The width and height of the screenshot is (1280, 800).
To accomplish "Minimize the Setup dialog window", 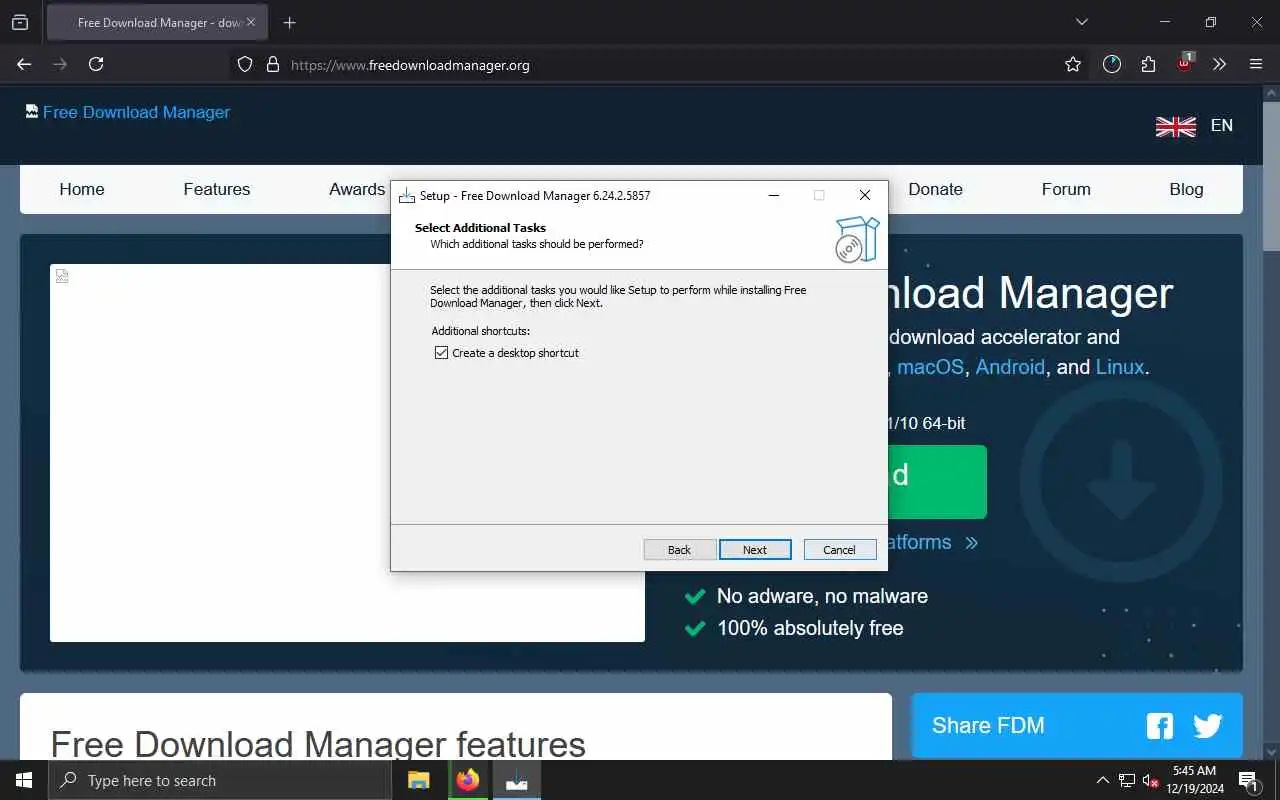I will tap(775, 195).
